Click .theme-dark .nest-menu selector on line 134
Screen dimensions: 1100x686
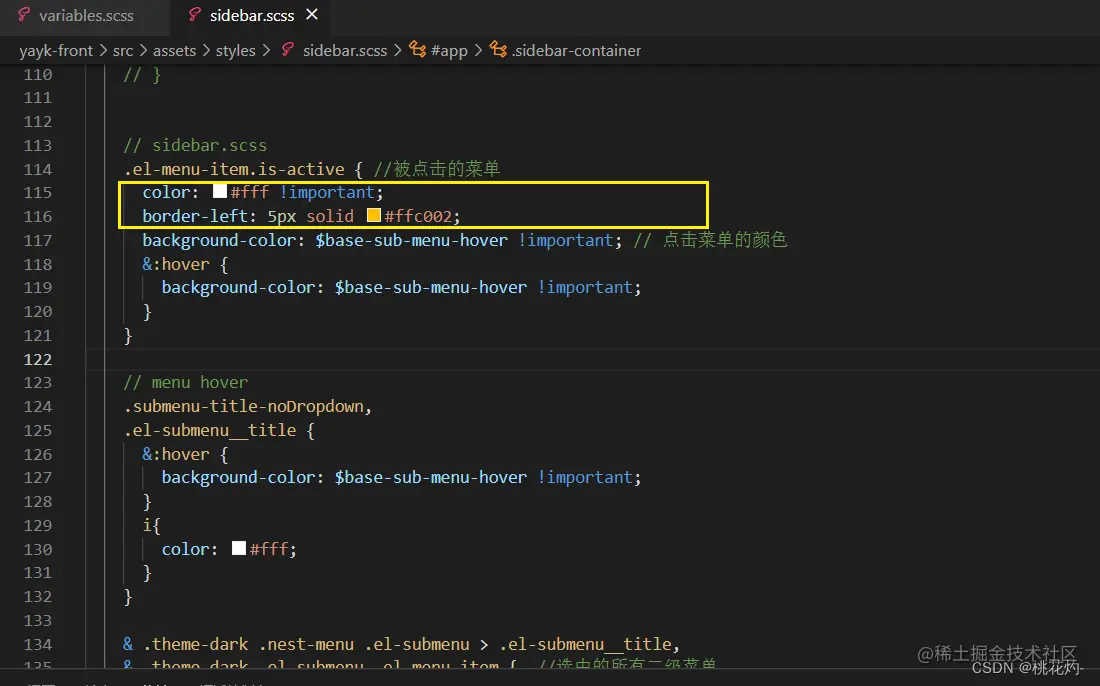pos(248,644)
